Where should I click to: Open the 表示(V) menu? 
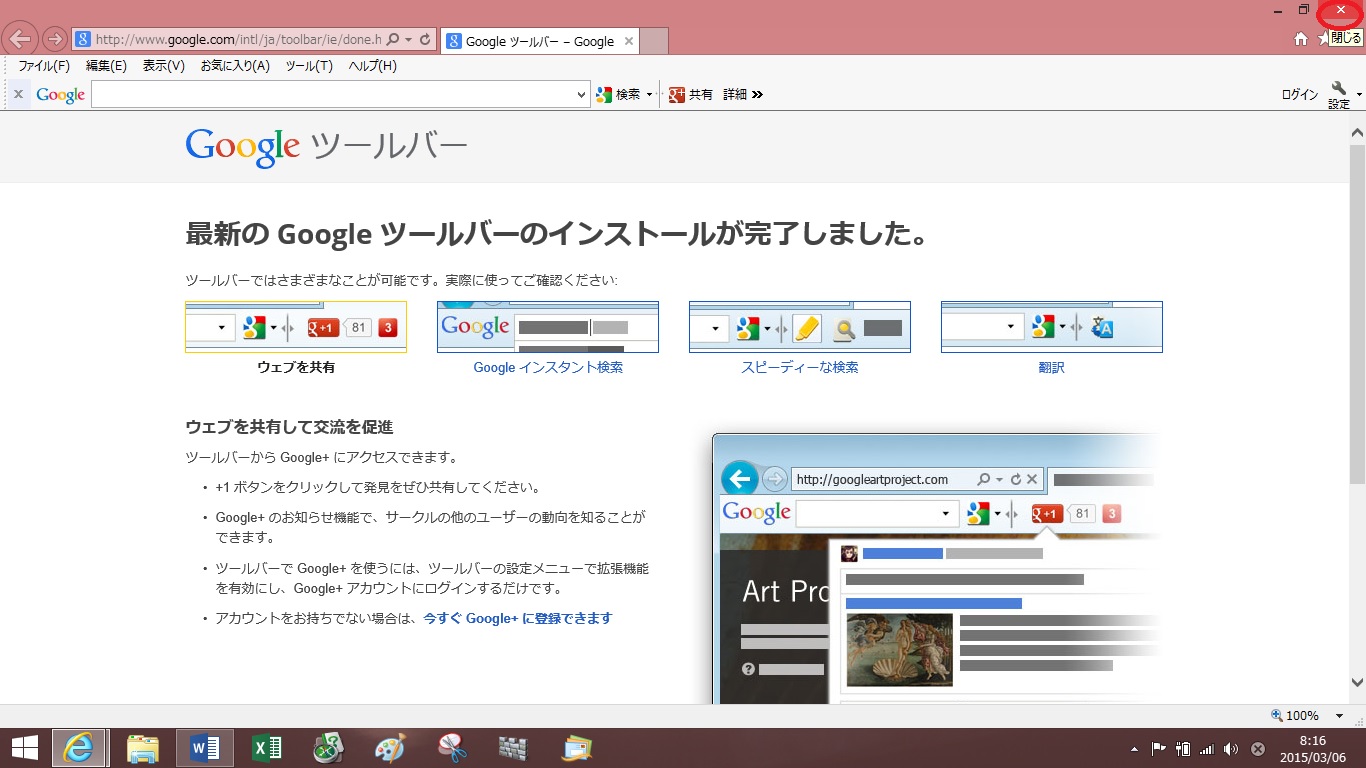tap(164, 66)
